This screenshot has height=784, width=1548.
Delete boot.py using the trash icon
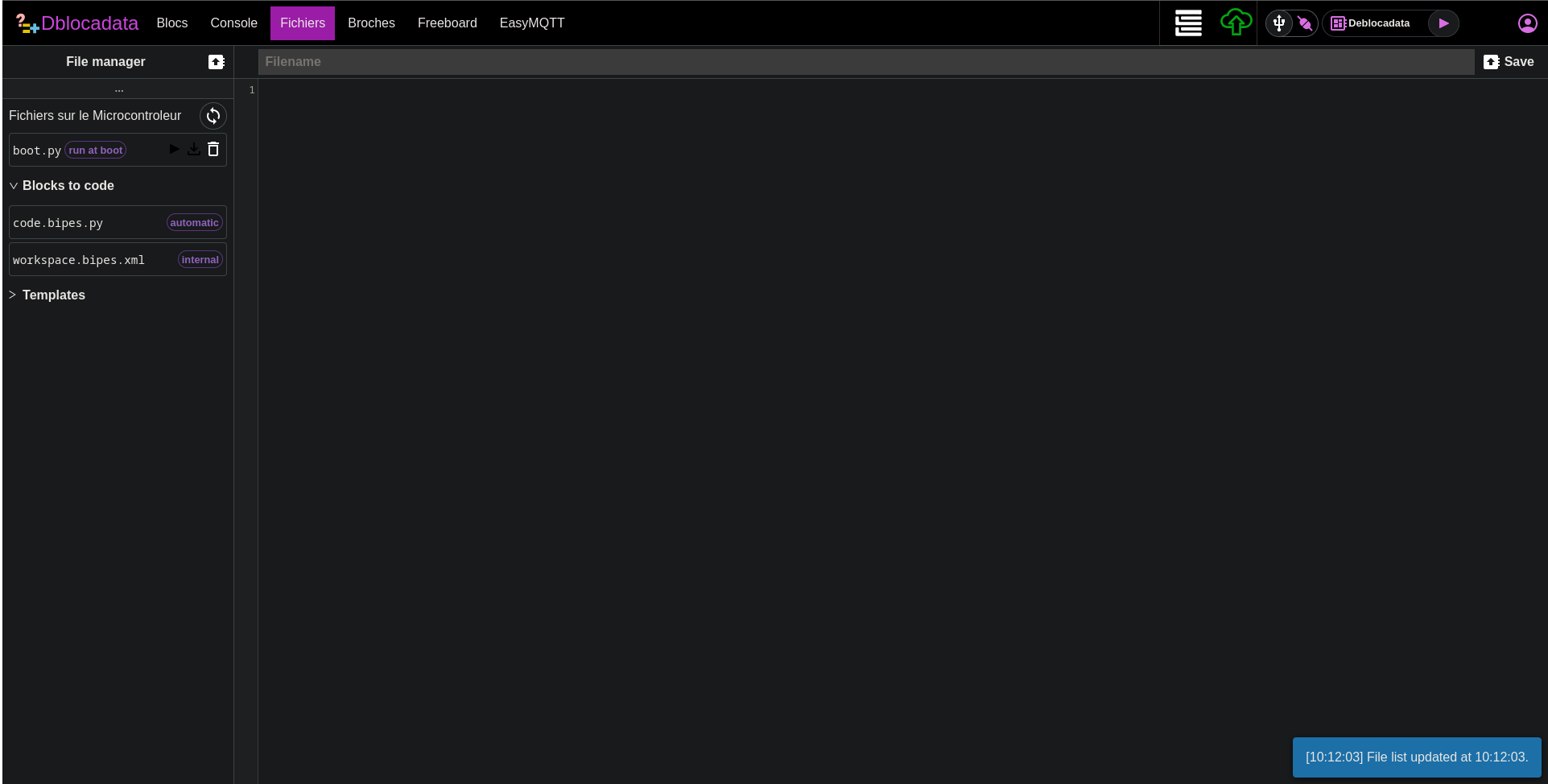[x=213, y=149]
